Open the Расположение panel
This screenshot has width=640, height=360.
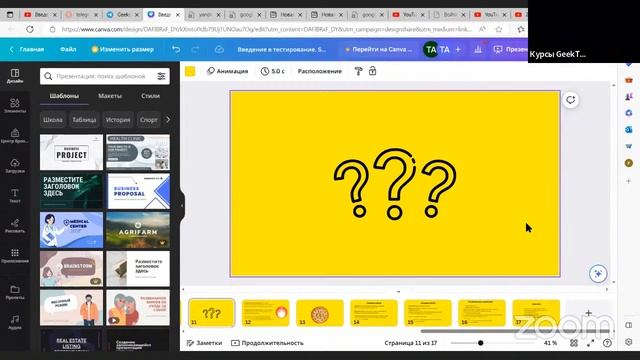point(320,71)
